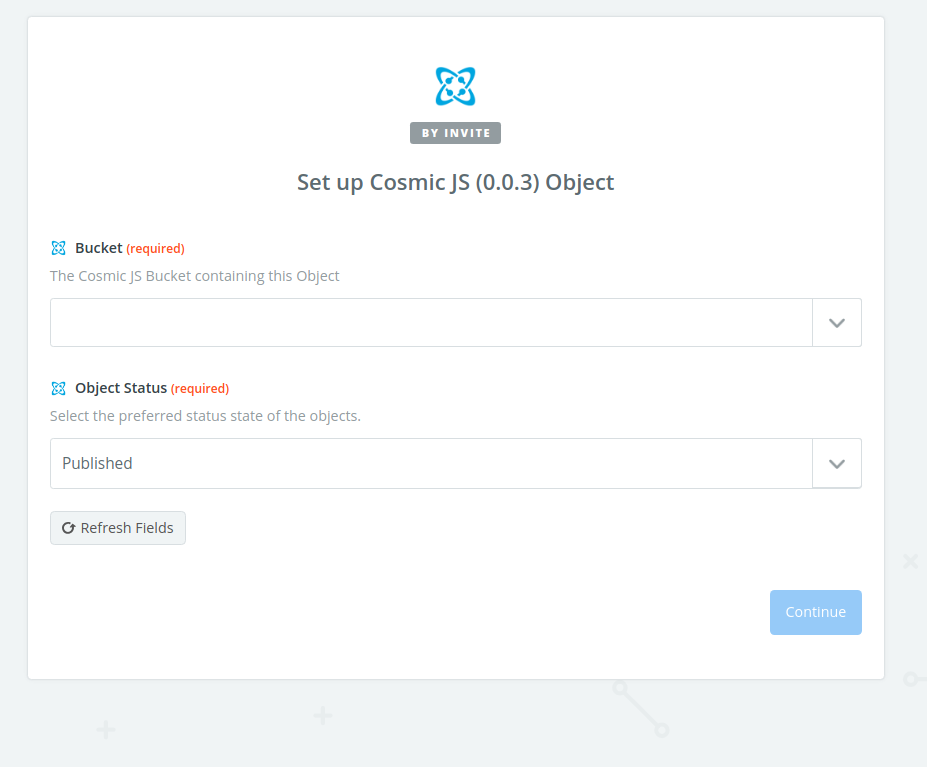
Task: Click the BY INVITE badge
Action: pyautogui.click(x=455, y=133)
